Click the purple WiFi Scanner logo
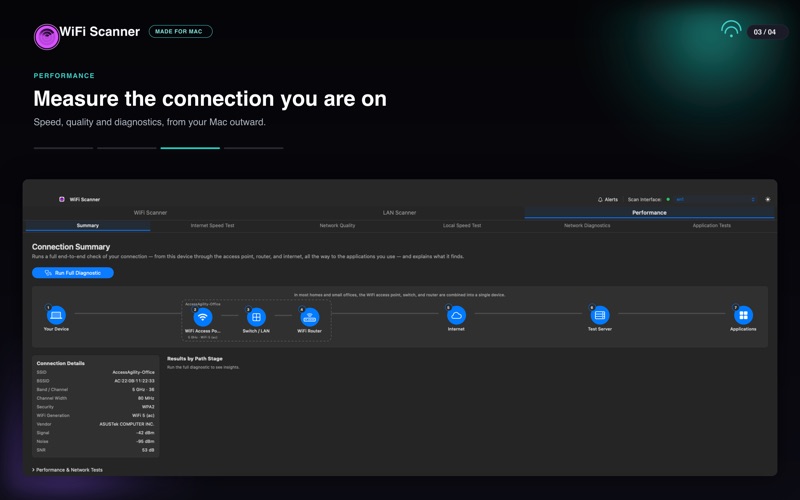 pyautogui.click(x=47, y=37)
